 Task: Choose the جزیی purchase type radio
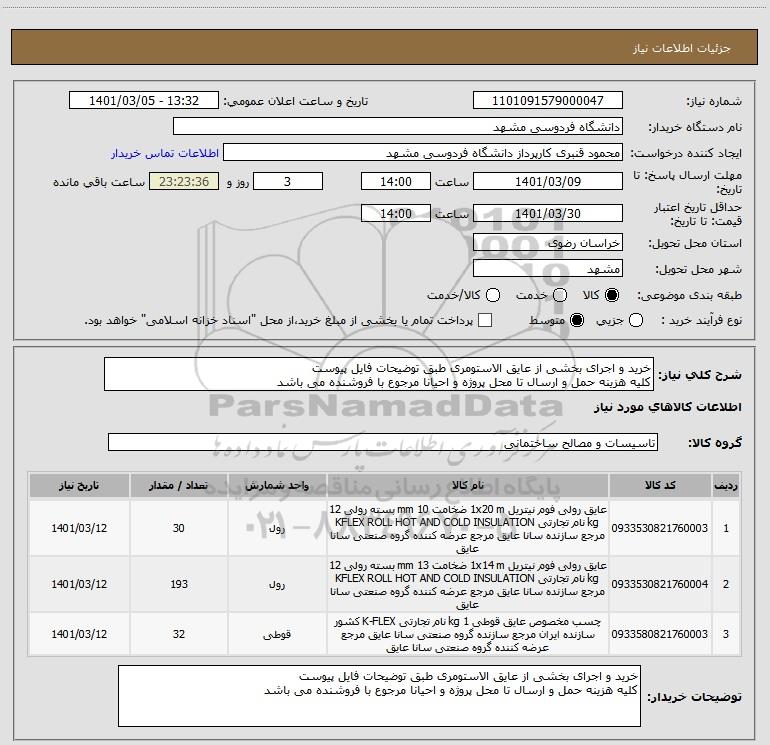pyautogui.click(x=636, y=320)
